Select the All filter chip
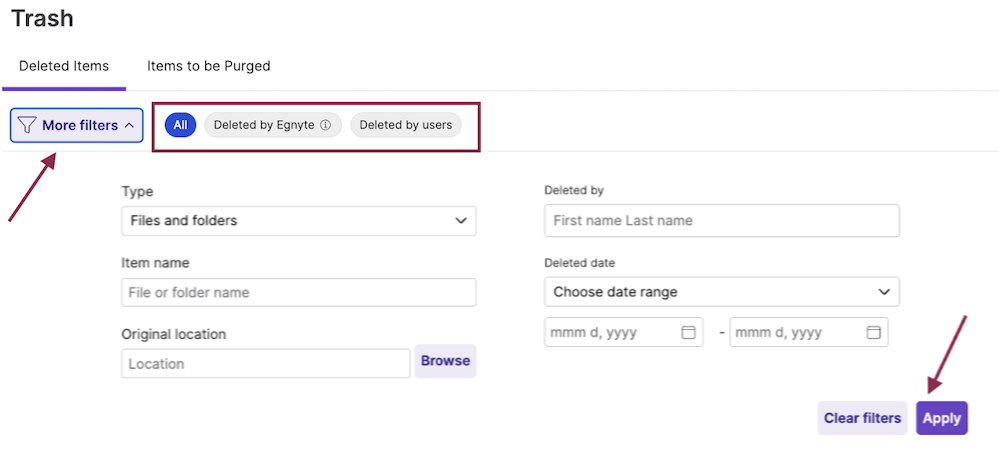 (x=180, y=125)
